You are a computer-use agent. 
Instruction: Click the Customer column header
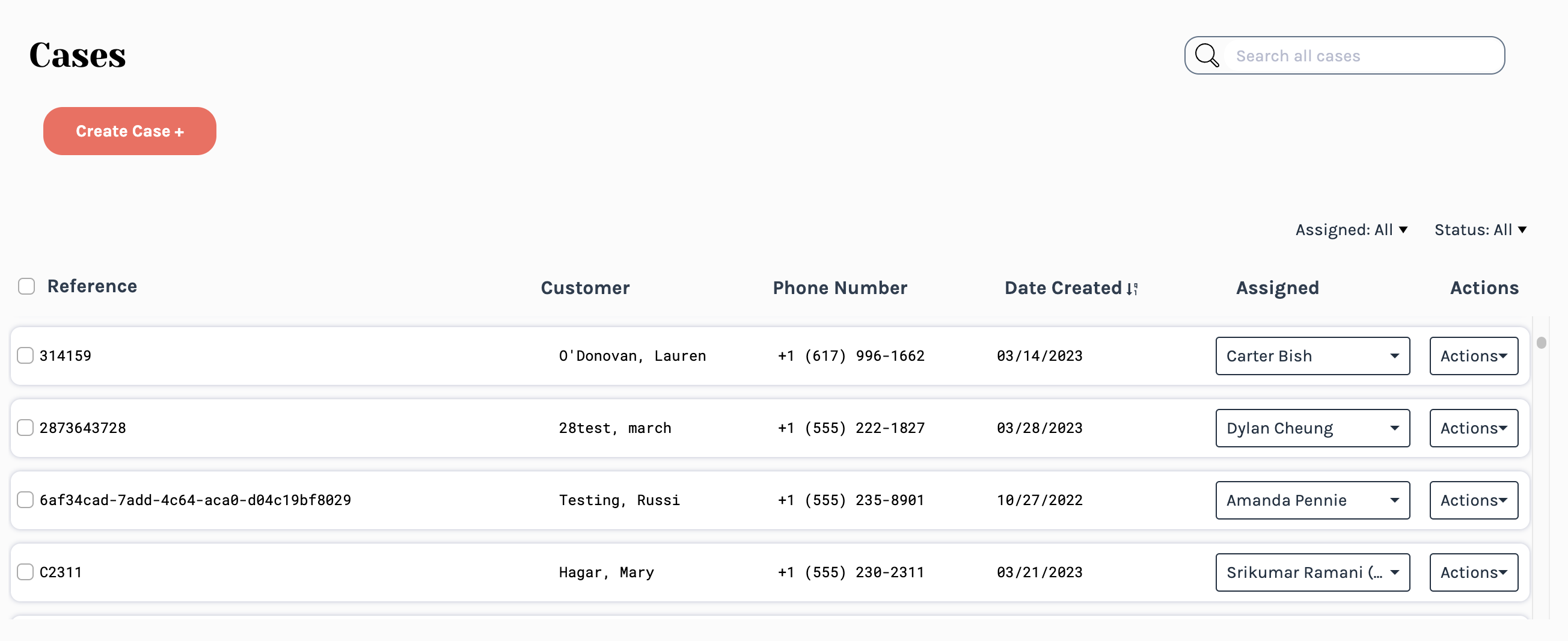(584, 288)
